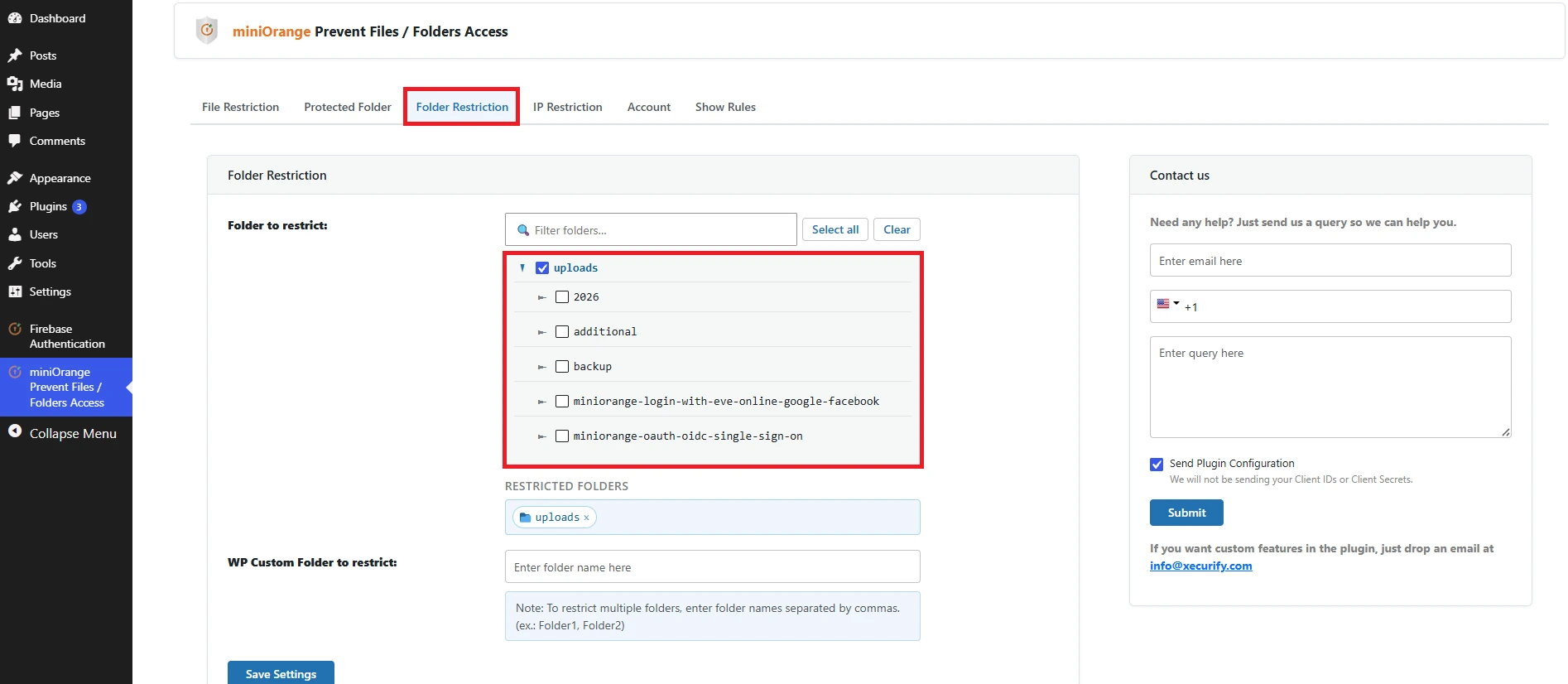Expand miniorange-login-with-eve-online-google-facebook node
This screenshot has height=684, width=1568.
point(542,402)
